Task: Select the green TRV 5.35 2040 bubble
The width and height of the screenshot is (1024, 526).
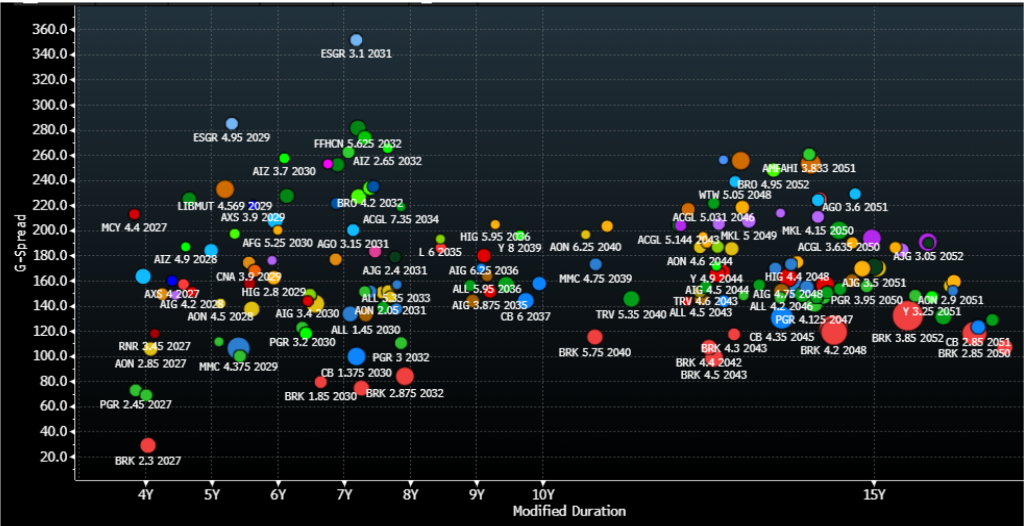Action: (631, 298)
